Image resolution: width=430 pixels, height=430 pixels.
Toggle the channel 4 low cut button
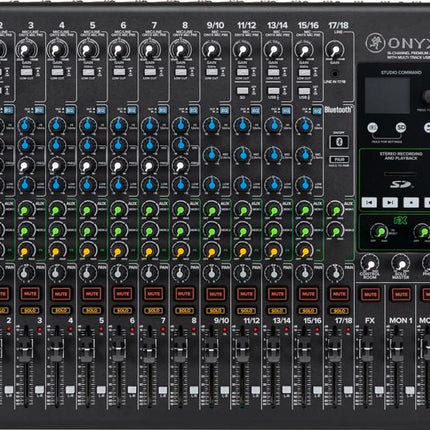(x=57, y=72)
